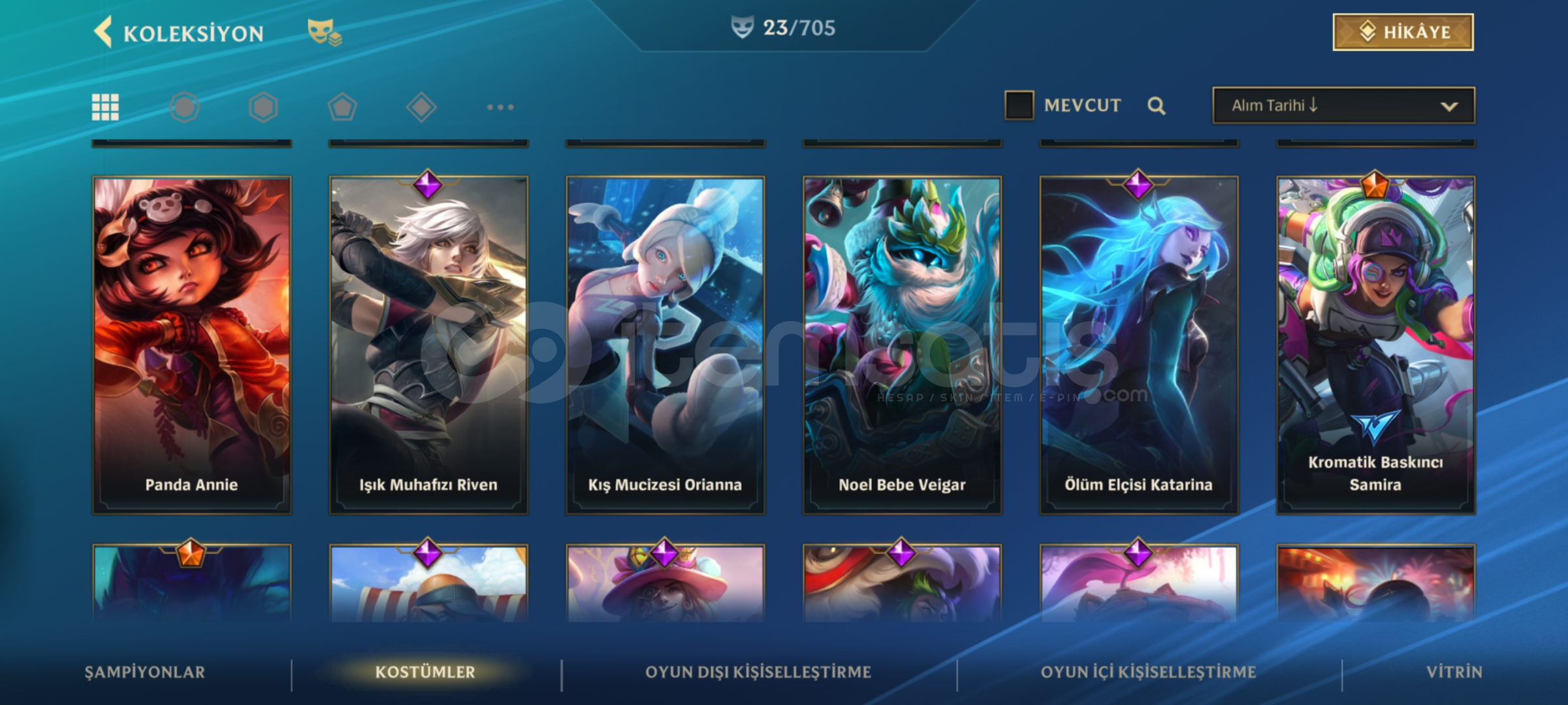Go back using the Koleksiyon arrow
The height and width of the screenshot is (705, 1568).
[103, 32]
